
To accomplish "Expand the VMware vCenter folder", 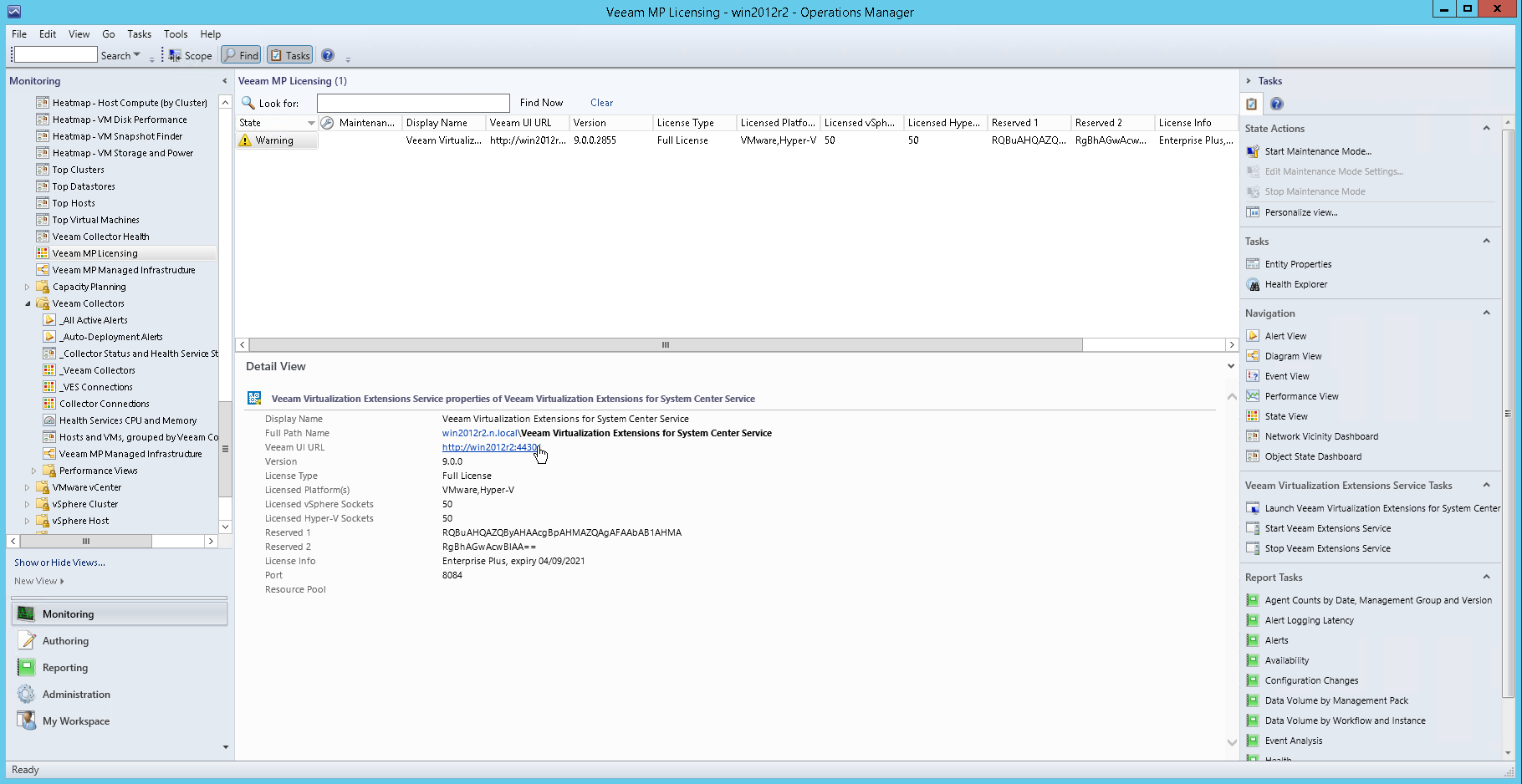I will click(28, 487).
